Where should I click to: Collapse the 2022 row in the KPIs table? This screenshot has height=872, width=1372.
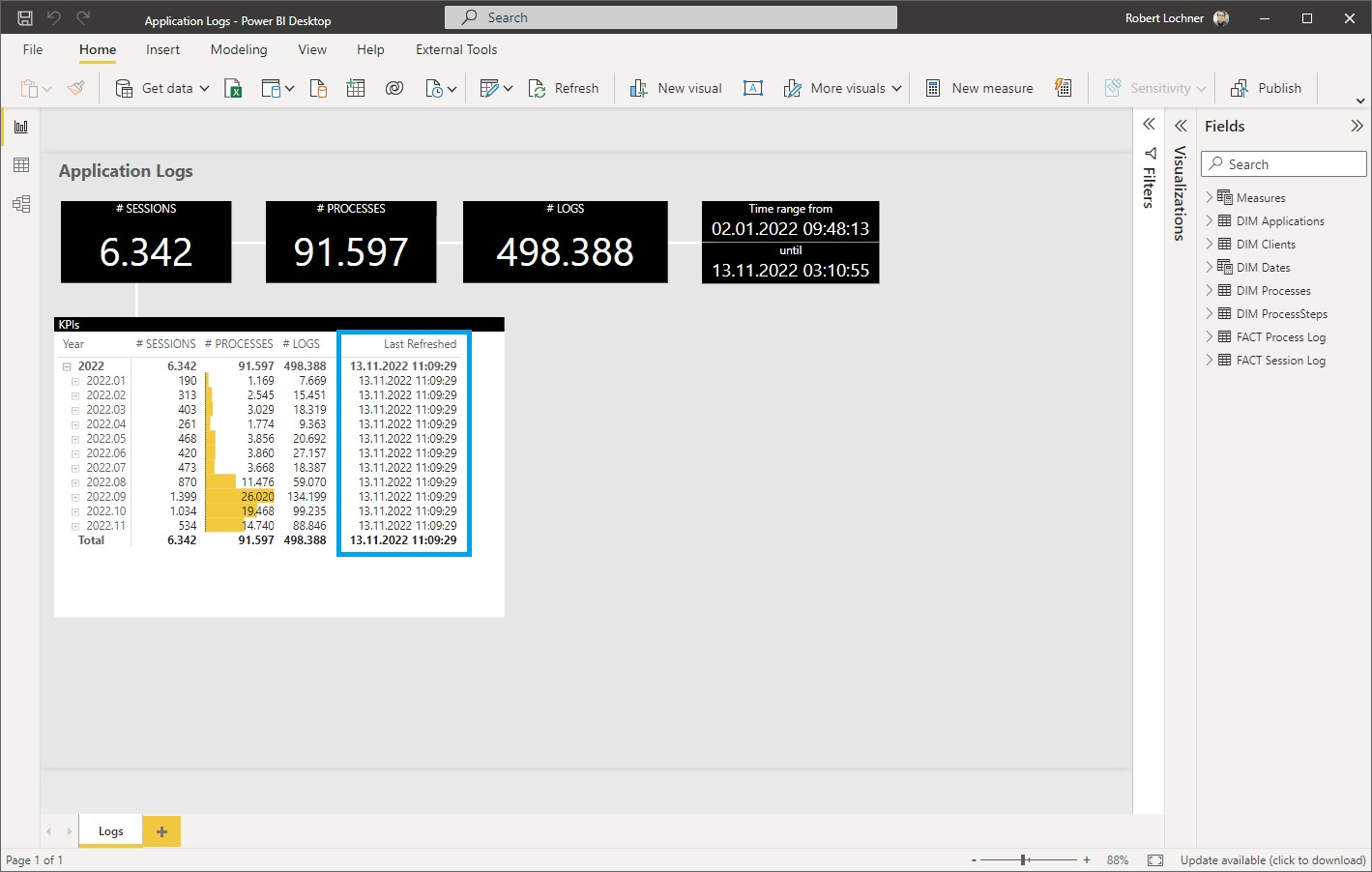click(66, 365)
